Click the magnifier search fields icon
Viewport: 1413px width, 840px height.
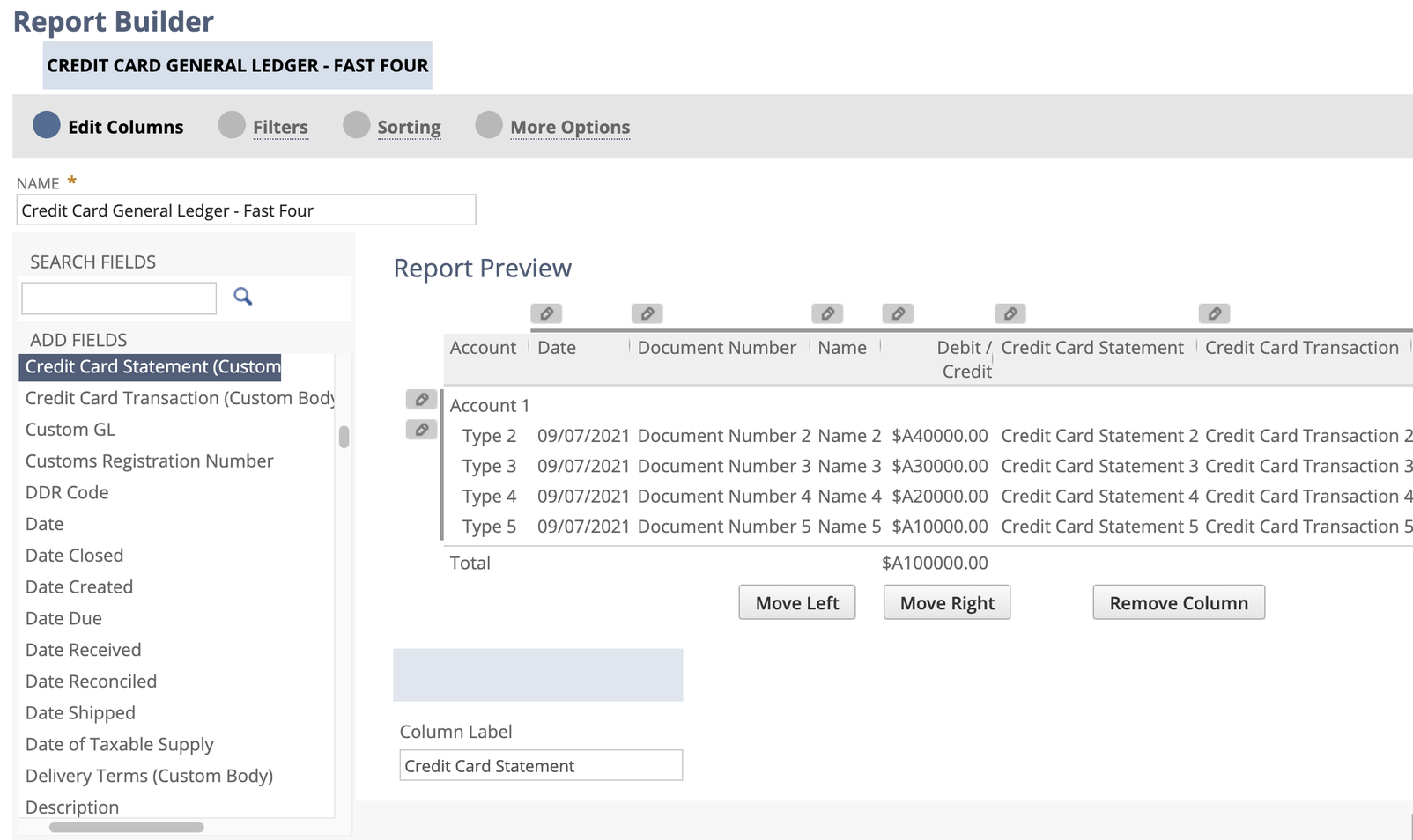242,297
